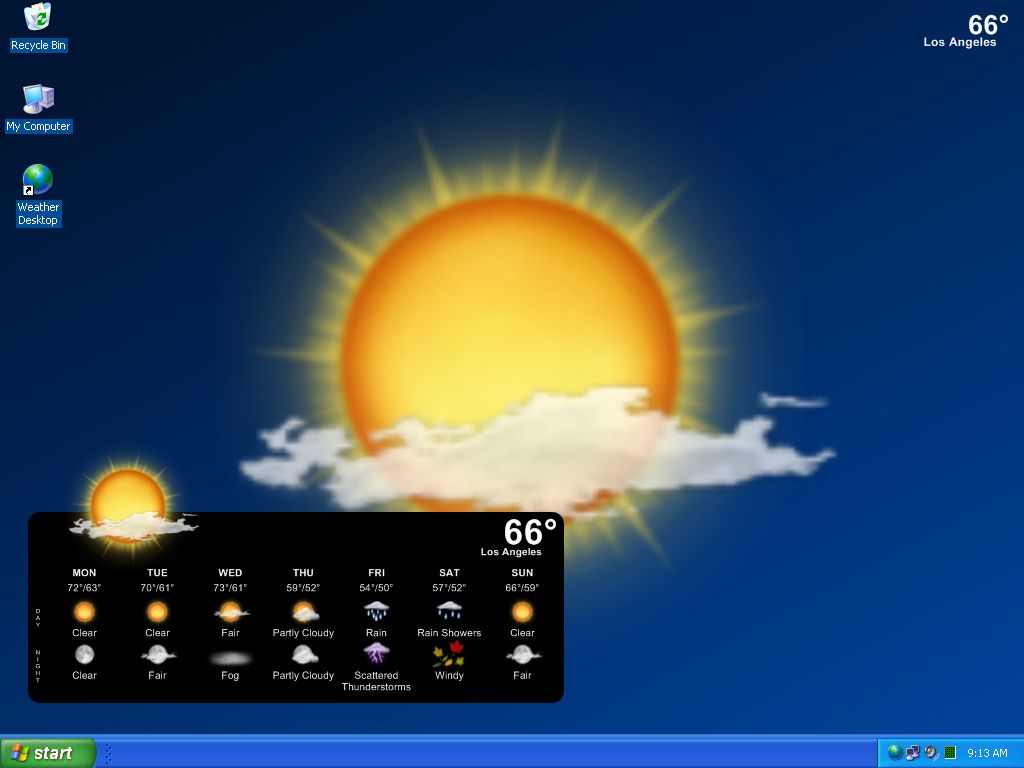Image resolution: width=1024 pixels, height=768 pixels.
Task: Click the 66° temperature in top-right corner
Action: click(x=988, y=25)
